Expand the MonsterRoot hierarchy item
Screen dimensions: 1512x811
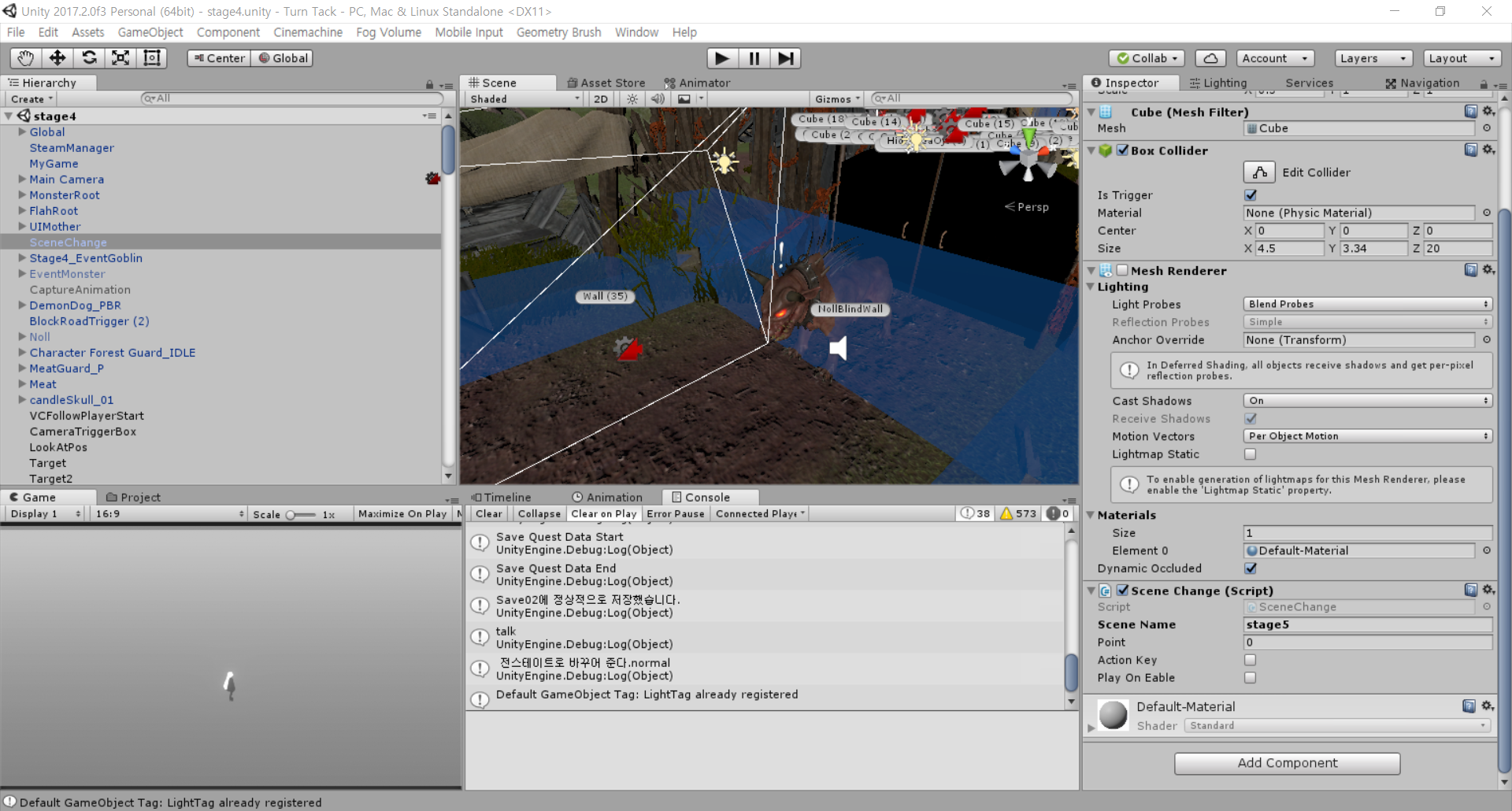(x=22, y=195)
